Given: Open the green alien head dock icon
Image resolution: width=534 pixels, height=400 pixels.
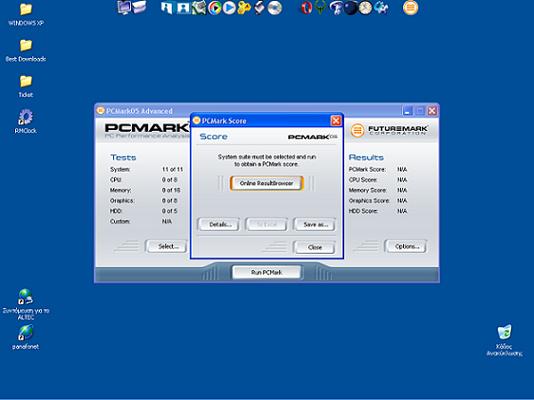Looking at the screenshot, I should coord(320,8).
